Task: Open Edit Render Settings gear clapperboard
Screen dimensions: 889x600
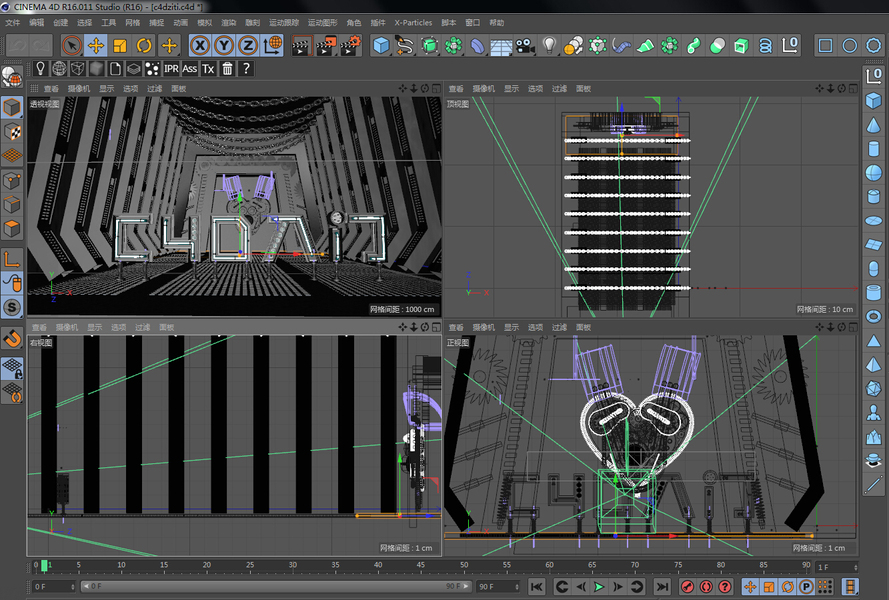Action: 351,45
